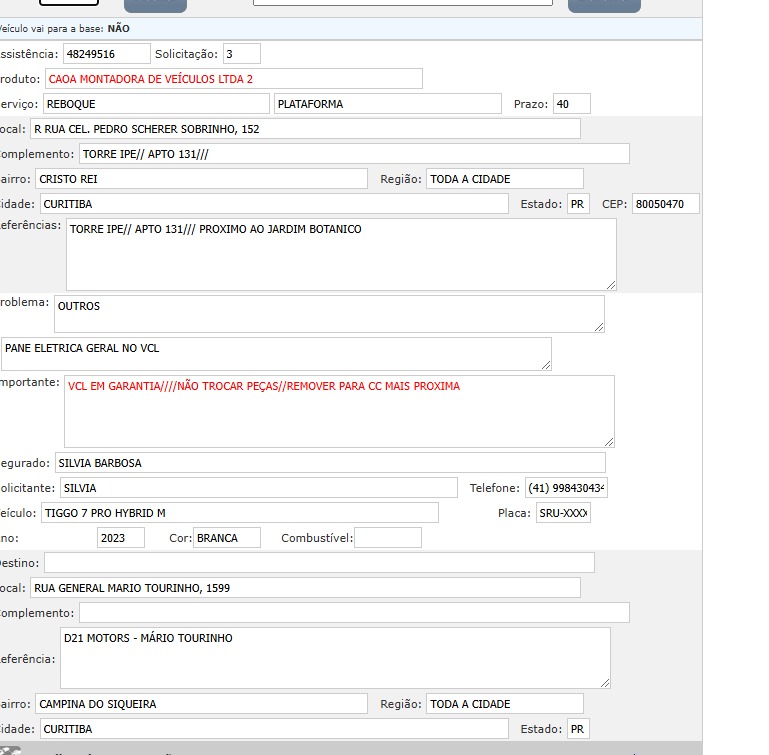Click the Bairro field CRISTO REI
The width and height of the screenshot is (769, 755).
click(x=201, y=179)
